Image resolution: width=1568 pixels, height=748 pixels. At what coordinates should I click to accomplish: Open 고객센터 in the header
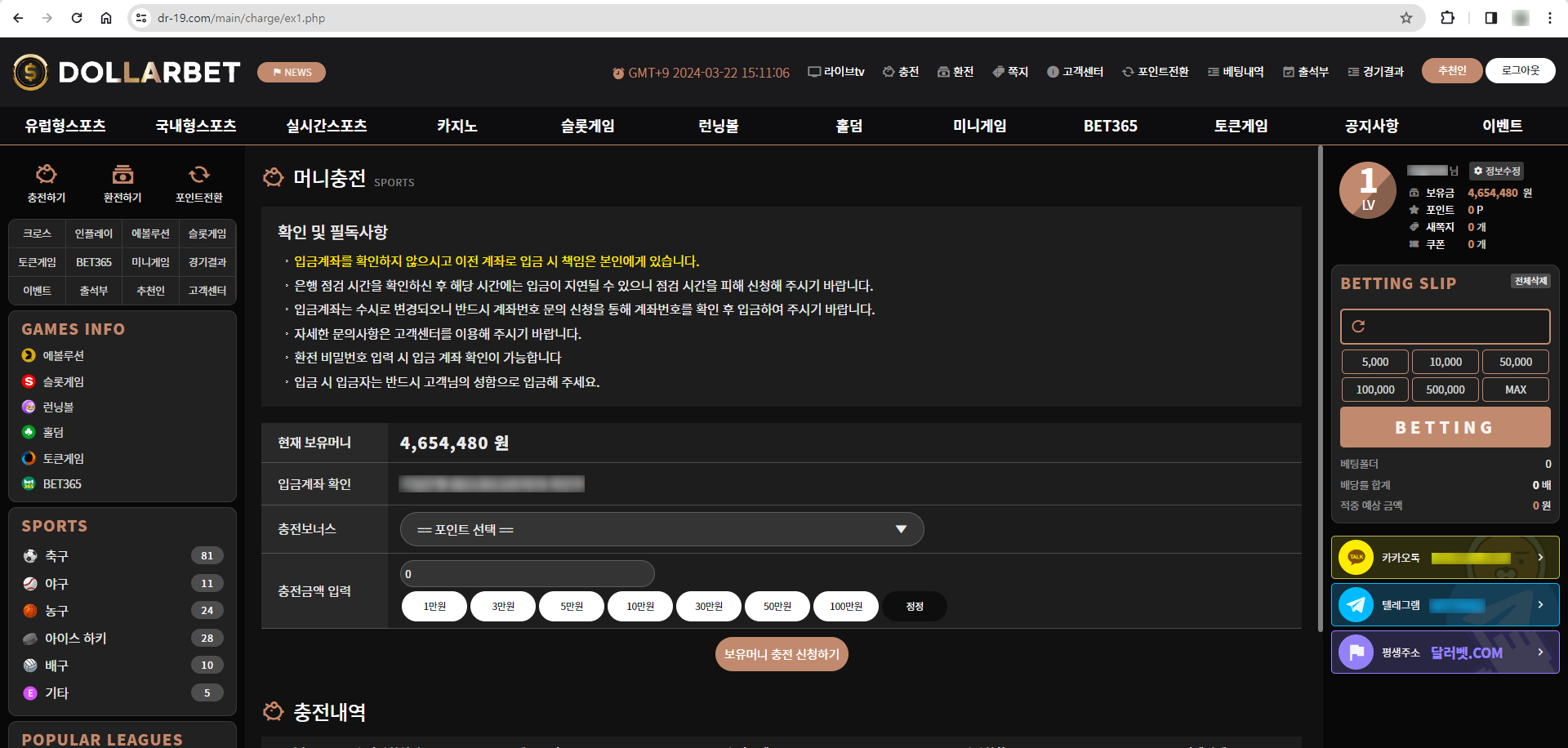click(1076, 72)
